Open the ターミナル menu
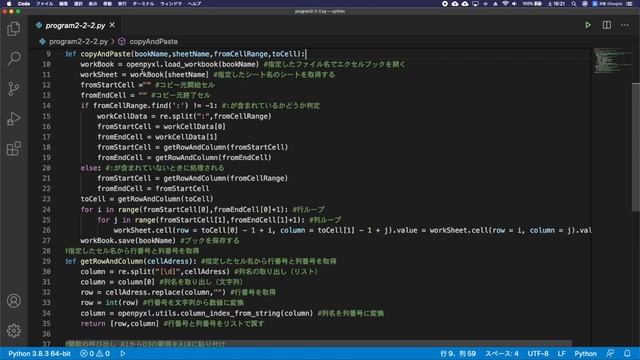The width and height of the screenshot is (640, 360). point(143,4)
